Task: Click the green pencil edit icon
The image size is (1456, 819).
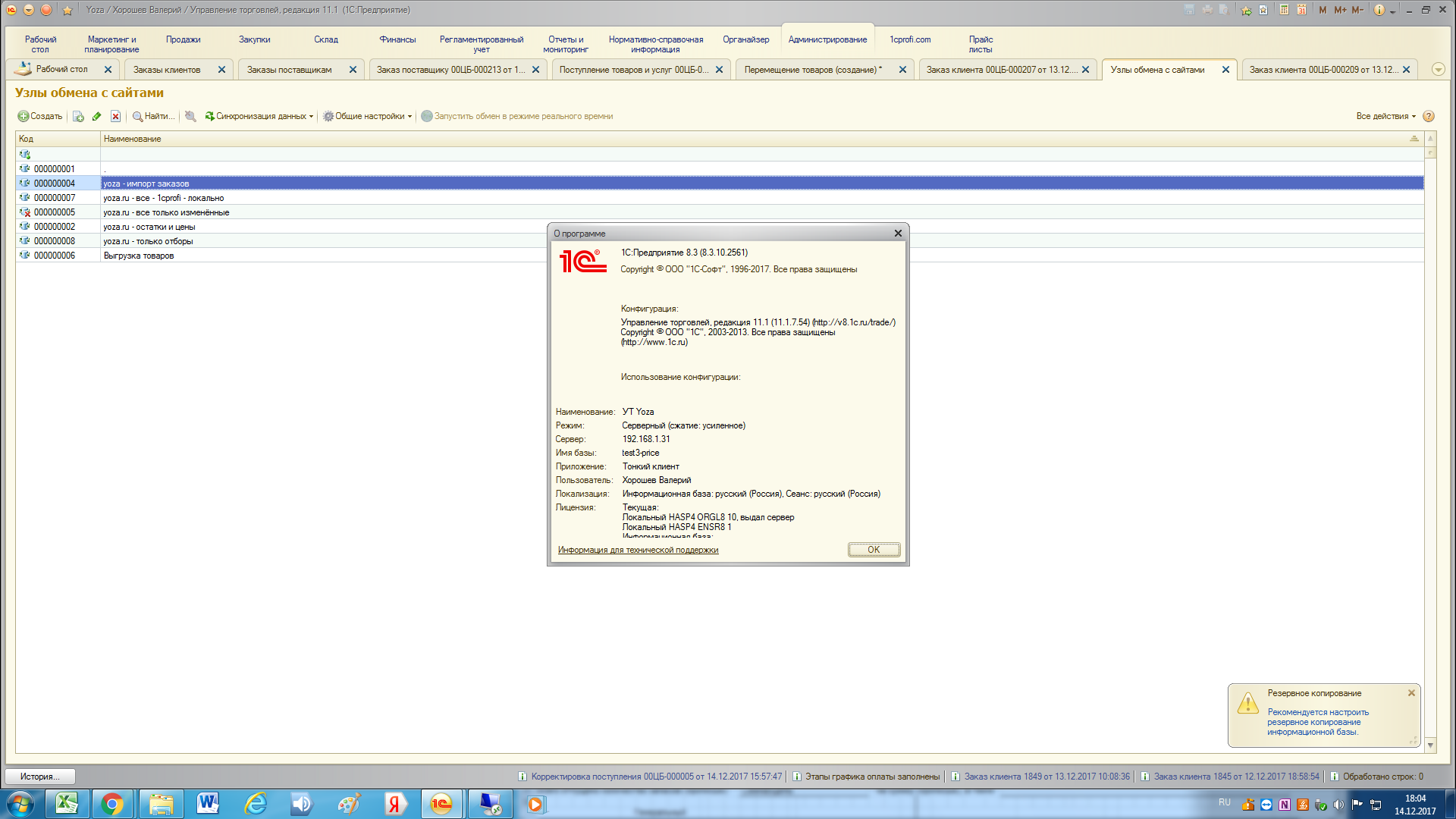Action: click(x=96, y=116)
